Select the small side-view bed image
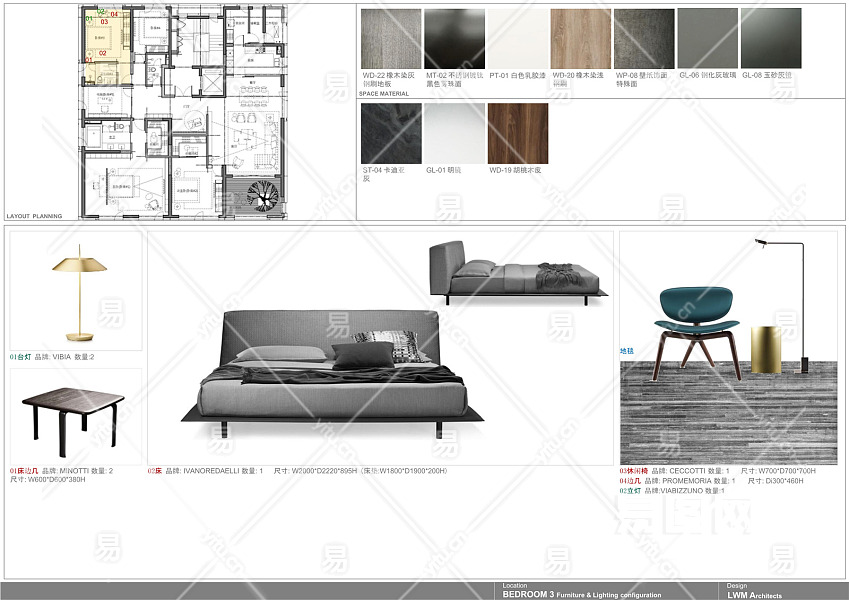Image resolution: width=849 pixels, height=600 pixels. coord(518,272)
